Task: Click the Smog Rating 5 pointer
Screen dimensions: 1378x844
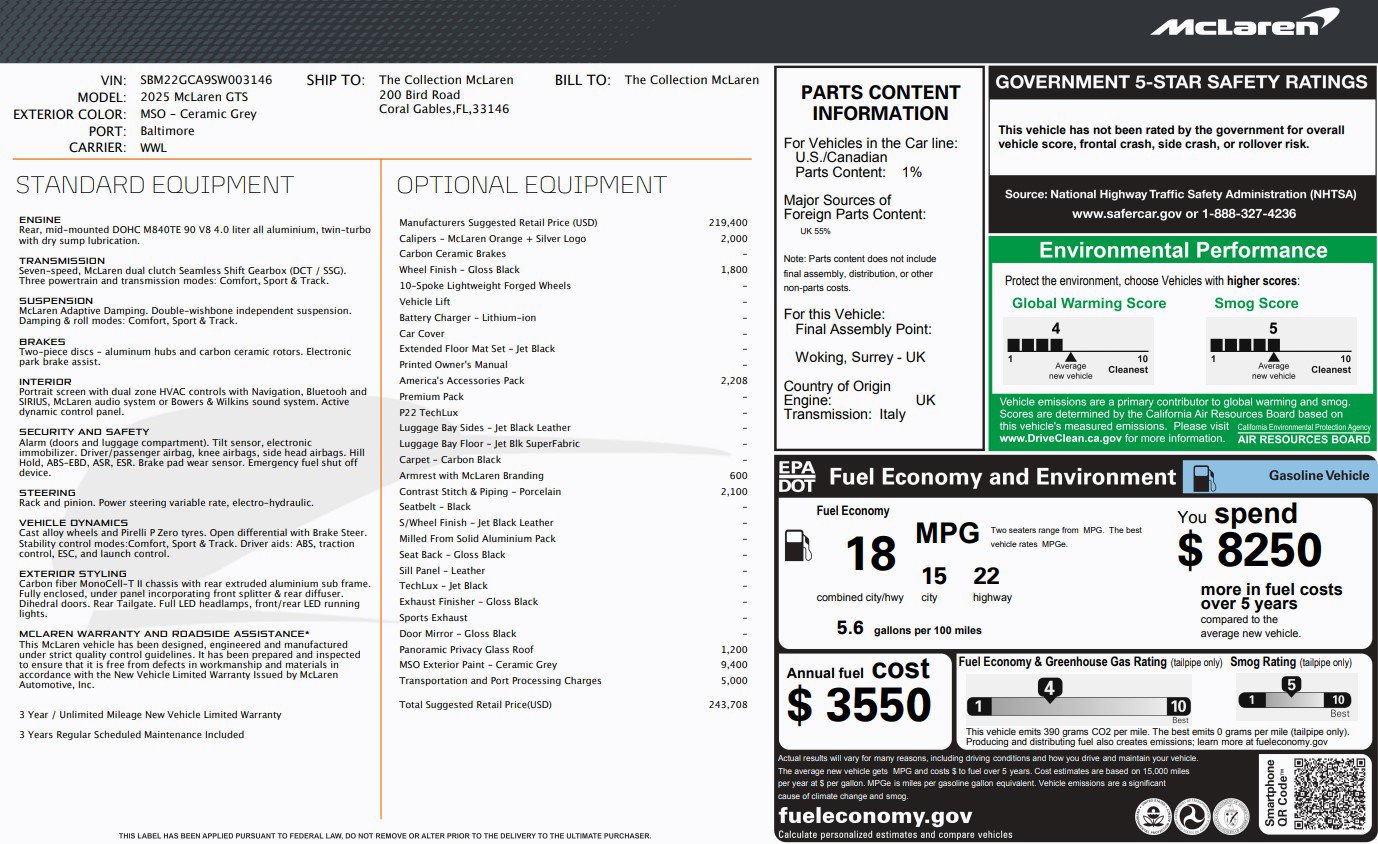Action: [x=1291, y=685]
